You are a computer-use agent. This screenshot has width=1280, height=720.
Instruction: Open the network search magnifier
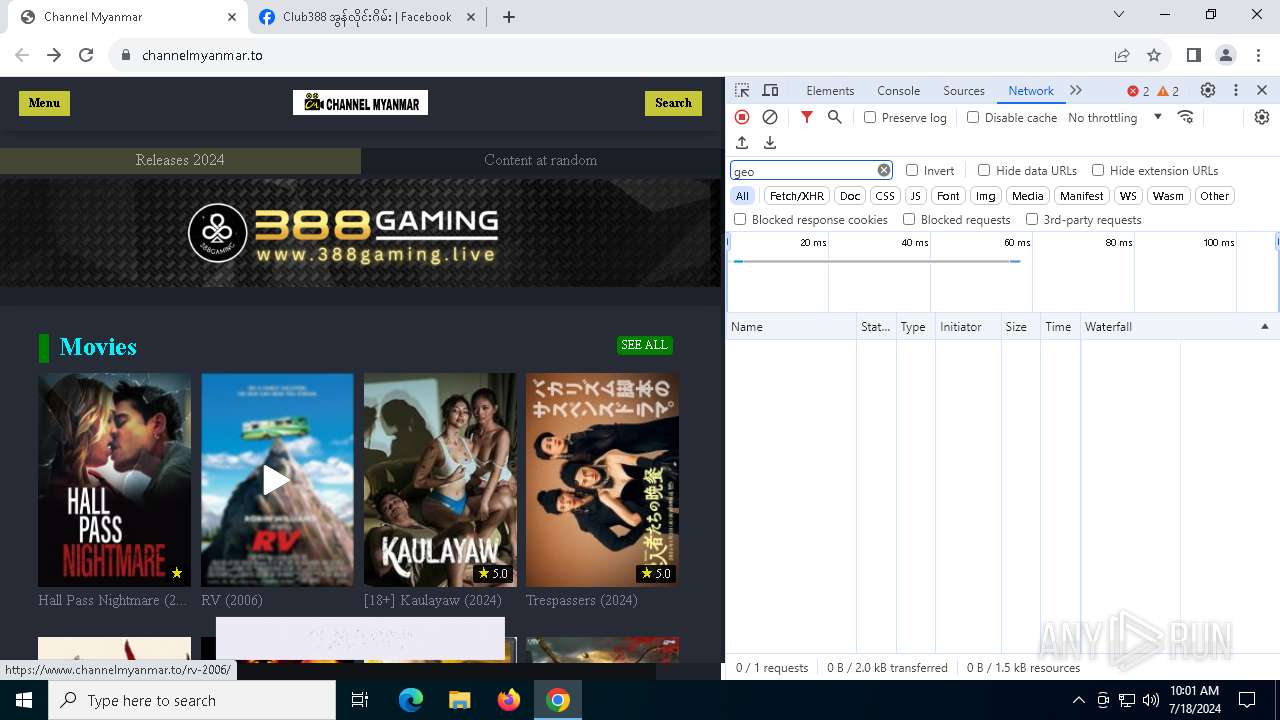(x=835, y=117)
